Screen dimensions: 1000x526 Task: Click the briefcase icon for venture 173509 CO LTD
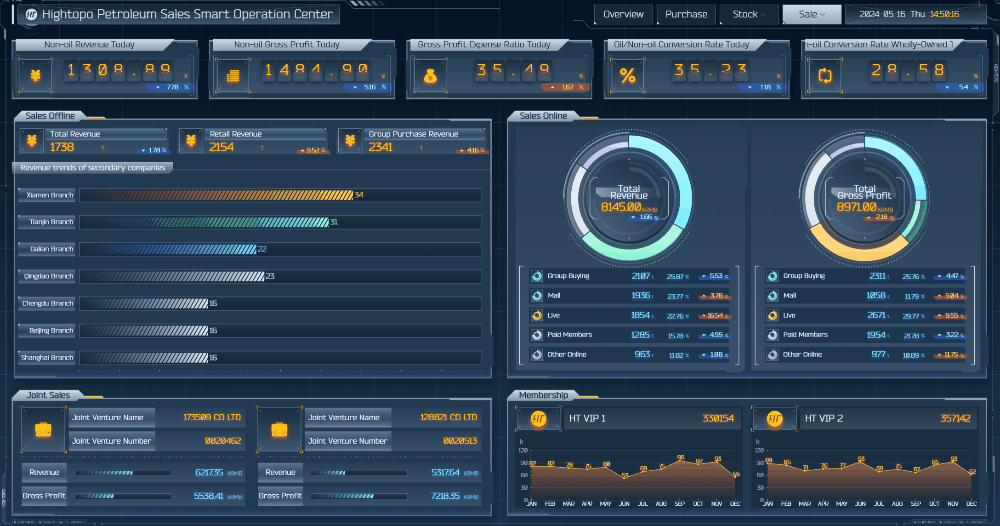tap(43, 429)
